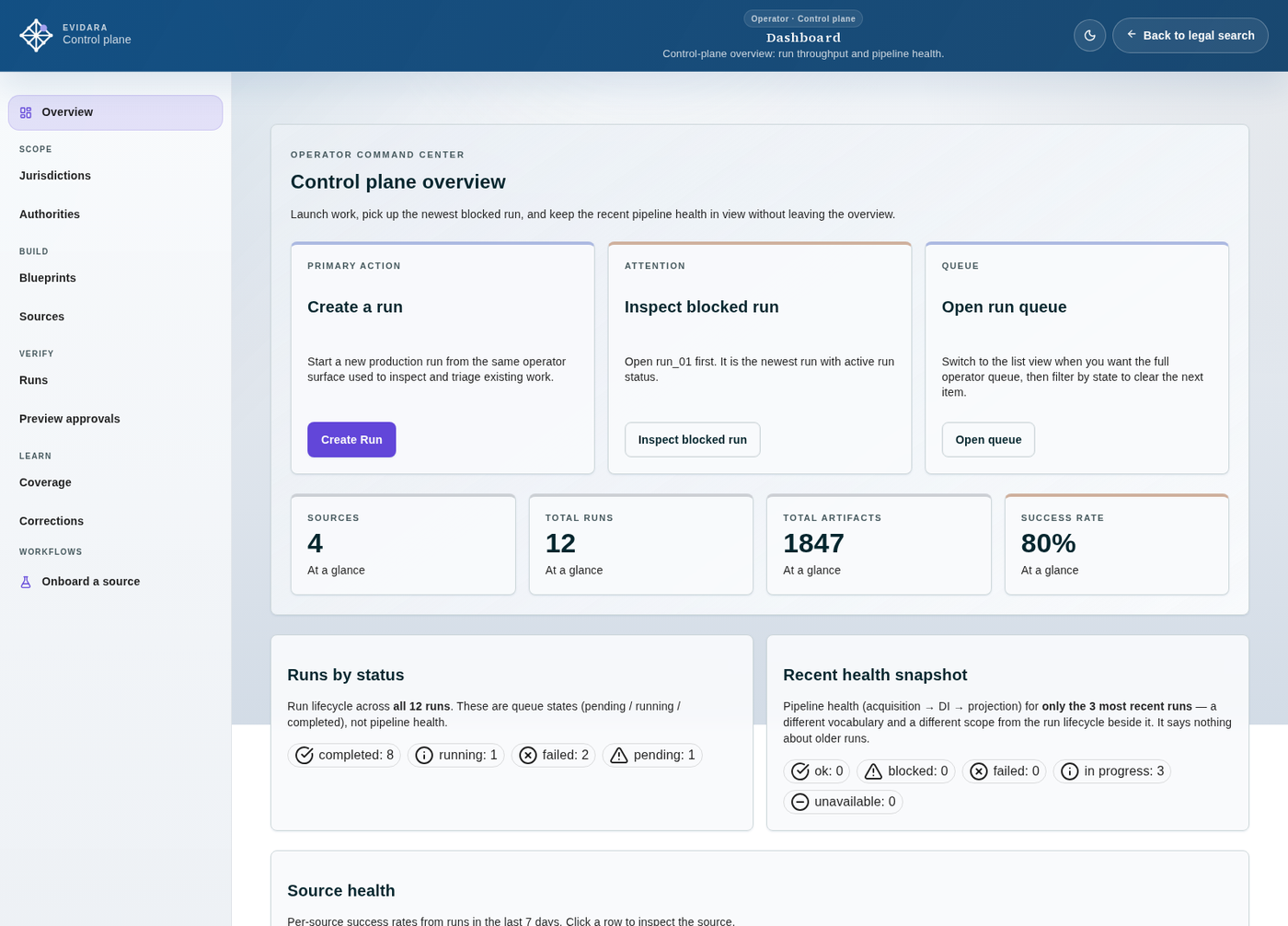Screen dimensions: 1288x926
Task: Click the 'Inspect blocked run' card title
Action: pos(702,307)
